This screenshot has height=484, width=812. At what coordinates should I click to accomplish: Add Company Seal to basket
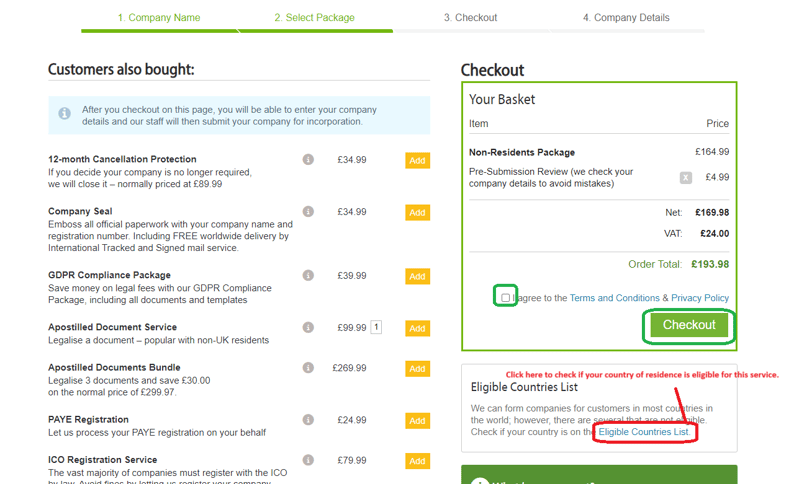click(x=417, y=212)
